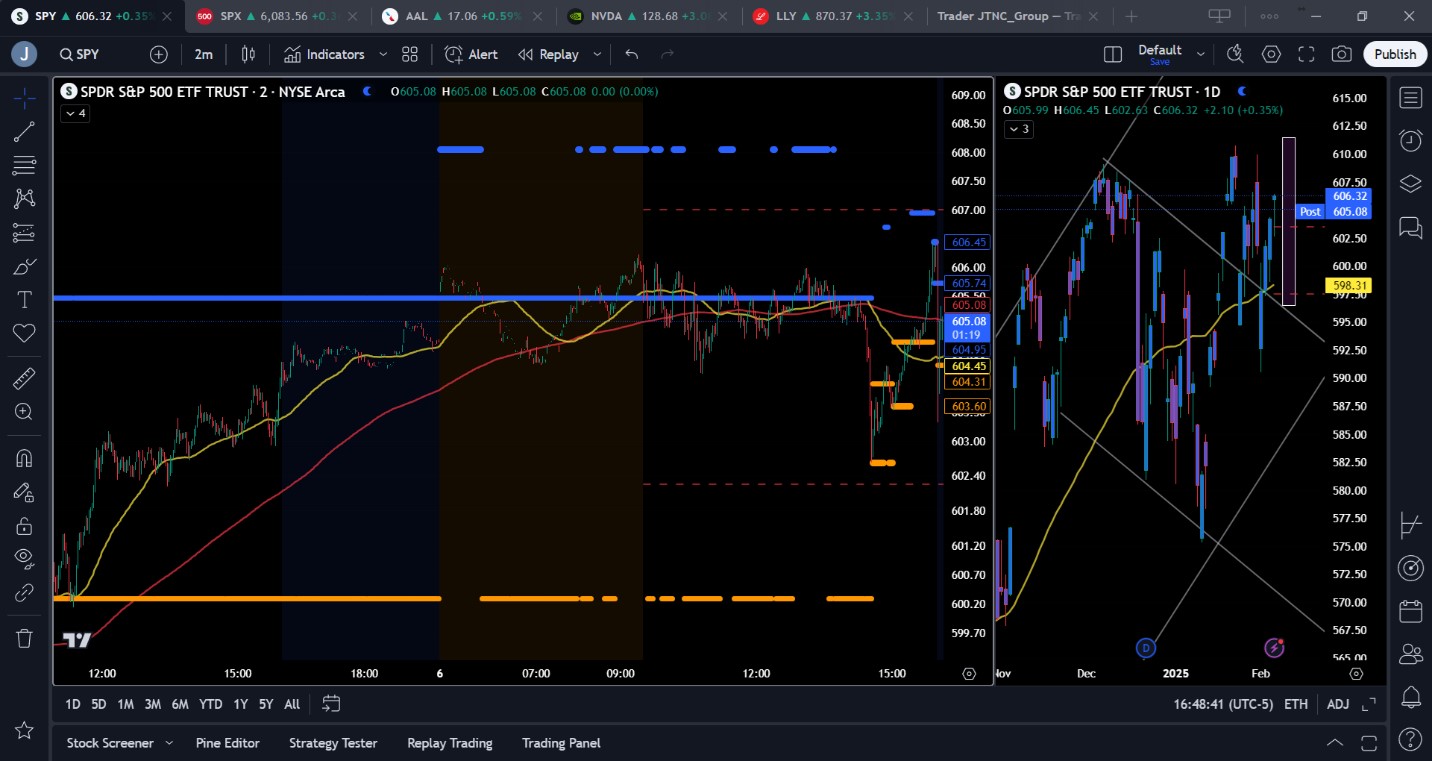
Task: Select the ruler measure tool
Action: [x=24, y=378]
